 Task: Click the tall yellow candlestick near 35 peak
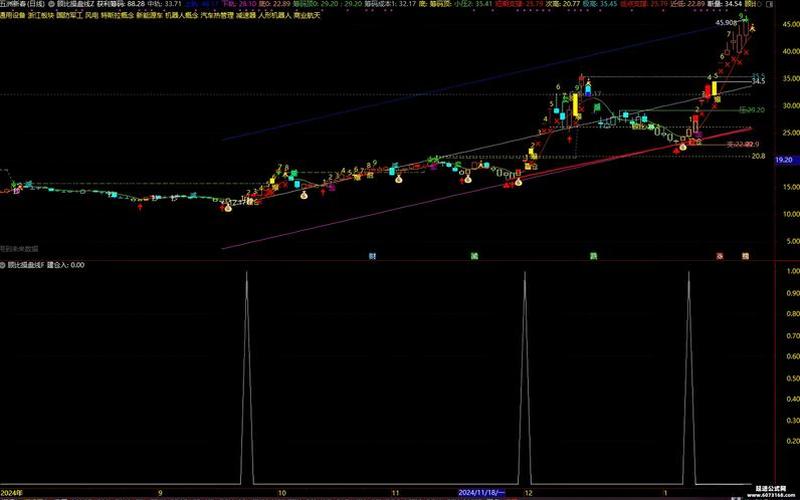point(576,105)
